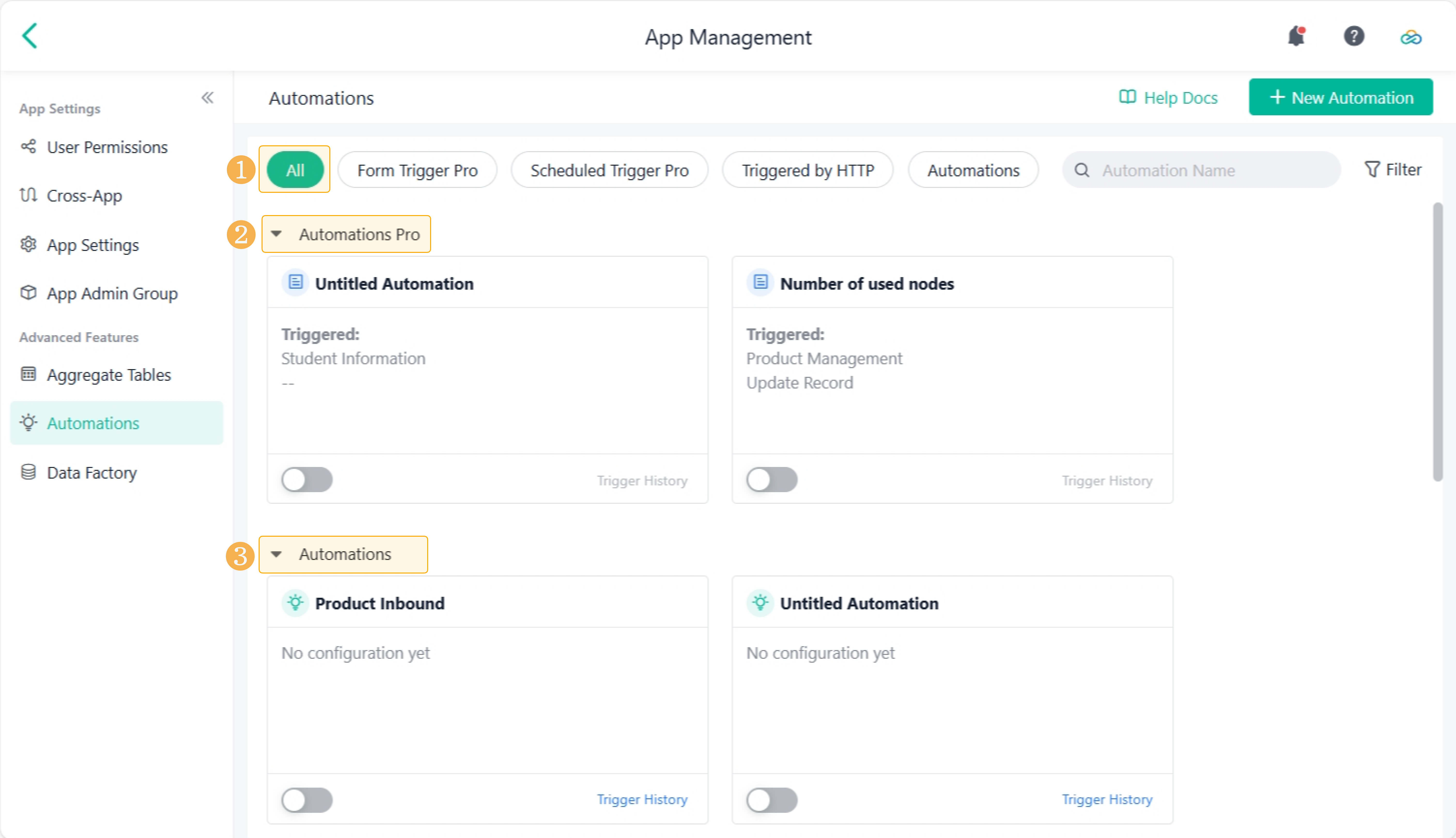Open Data Factory in sidebar
The width and height of the screenshot is (1456, 838).
pyautogui.click(x=92, y=473)
